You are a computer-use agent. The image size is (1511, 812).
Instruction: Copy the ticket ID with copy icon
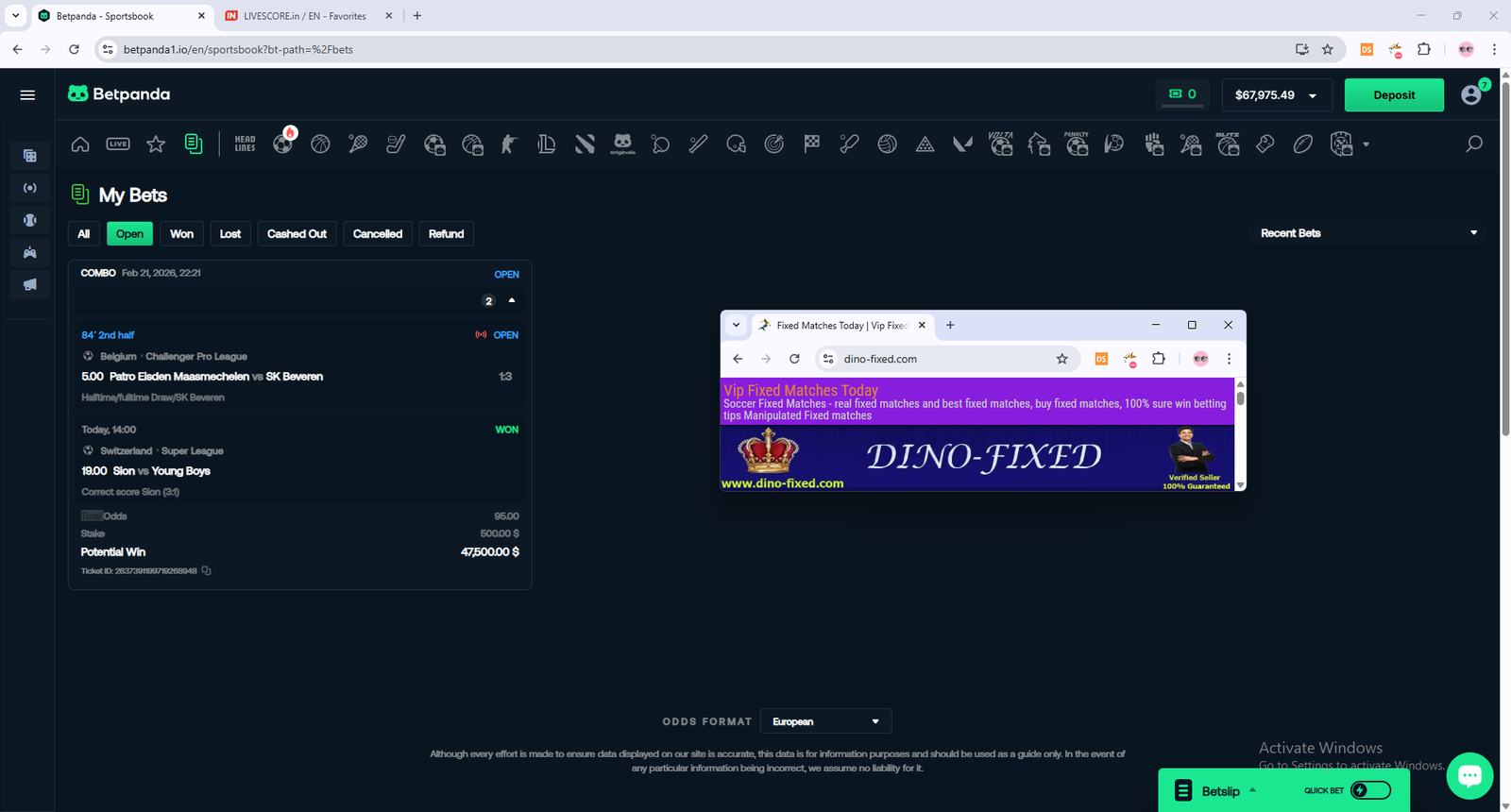pyautogui.click(x=207, y=571)
